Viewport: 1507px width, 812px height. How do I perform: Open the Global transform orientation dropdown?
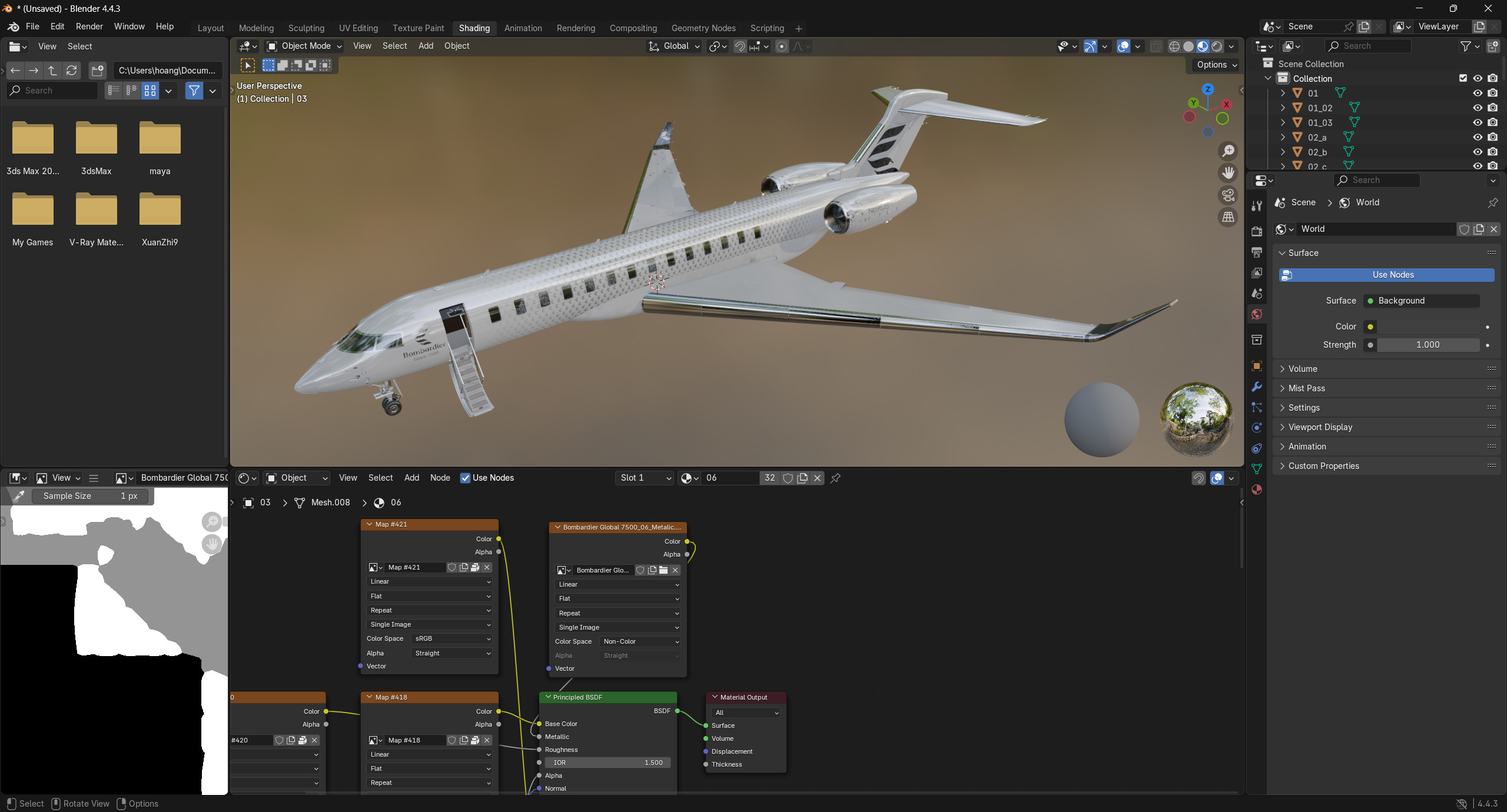pos(674,46)
